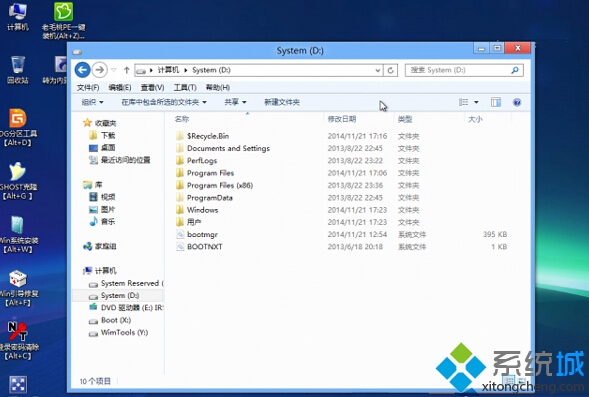Open the 文件(F) menu
589x397 pixels.
click(x=88, y=88)
